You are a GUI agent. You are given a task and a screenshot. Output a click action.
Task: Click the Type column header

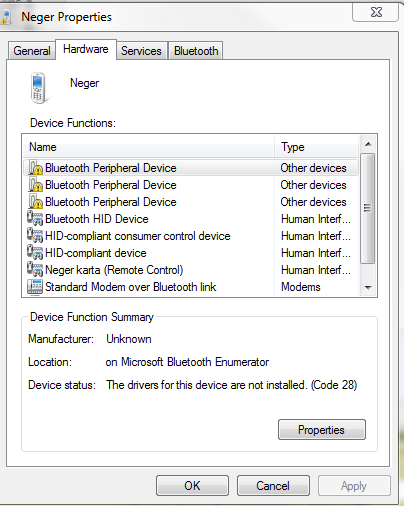tap(316, 147)
